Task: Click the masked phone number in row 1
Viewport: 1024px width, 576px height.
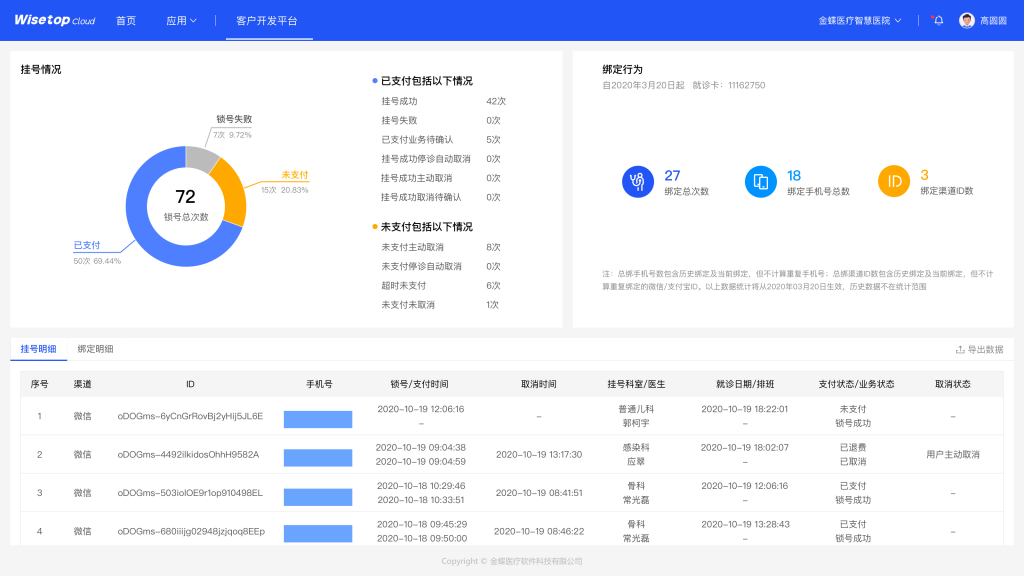Action: [x=318, y=418]
